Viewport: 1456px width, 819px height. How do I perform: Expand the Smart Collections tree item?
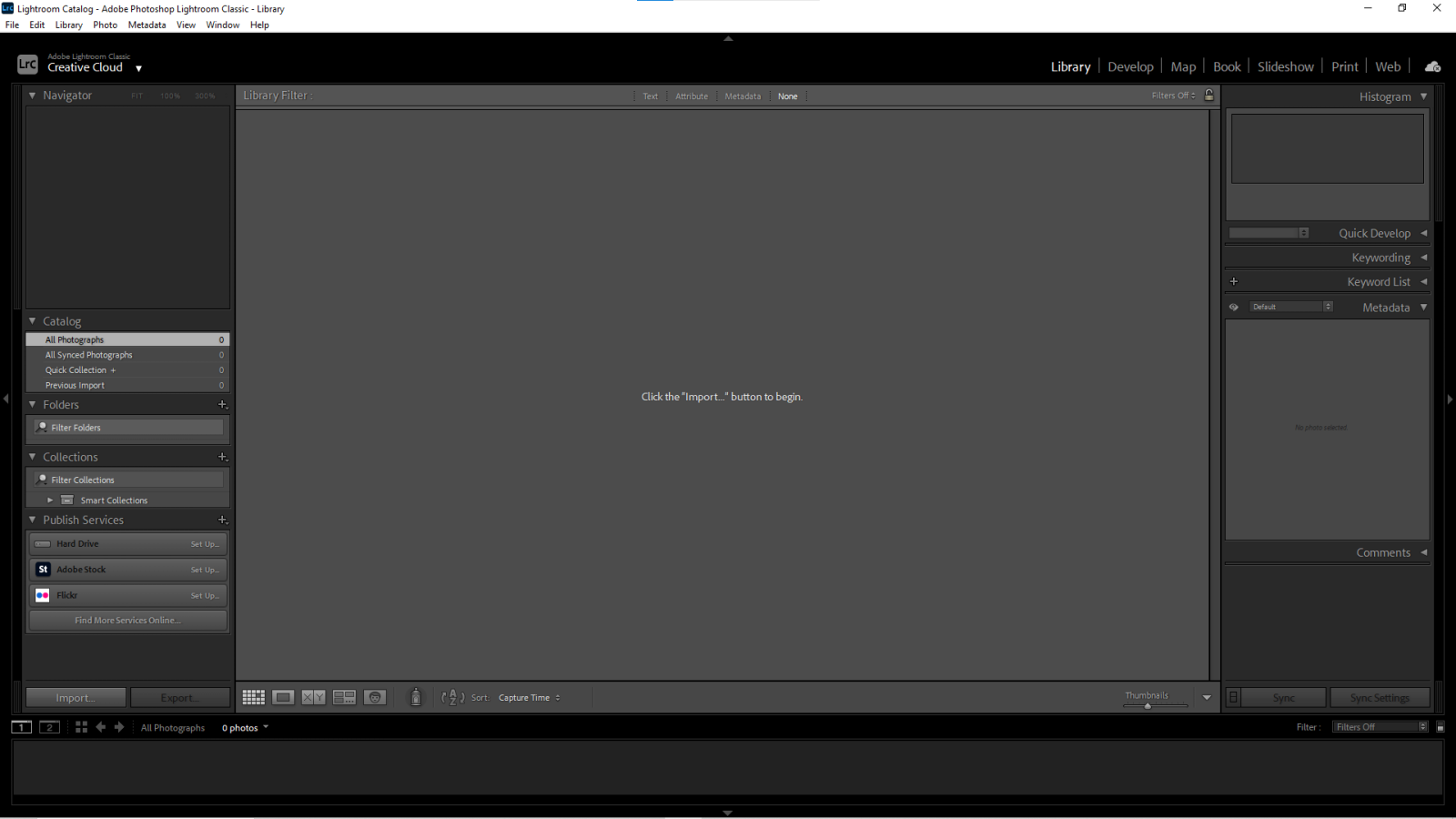click(50, 500)
